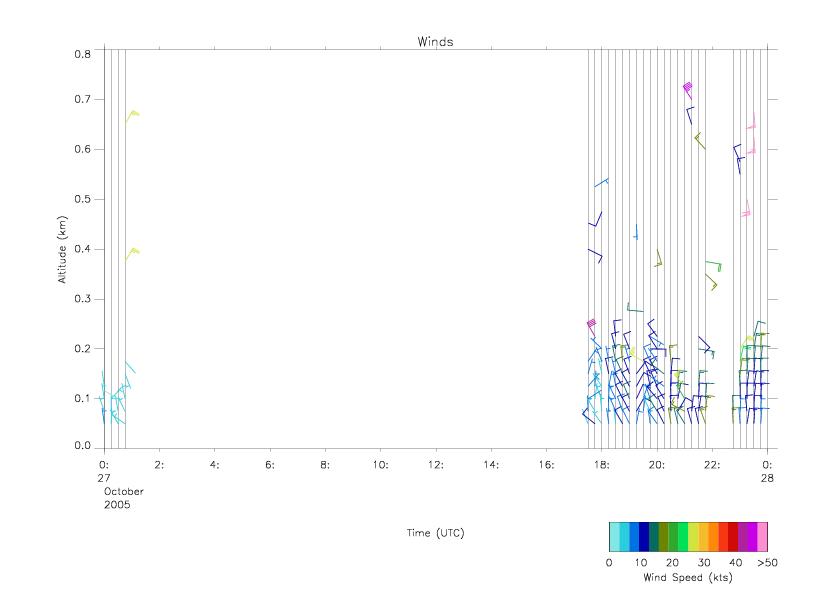This screenshot has width=827, height=611.
Task: Click the "0:" time label above "27"
Action: click(104, 465)
